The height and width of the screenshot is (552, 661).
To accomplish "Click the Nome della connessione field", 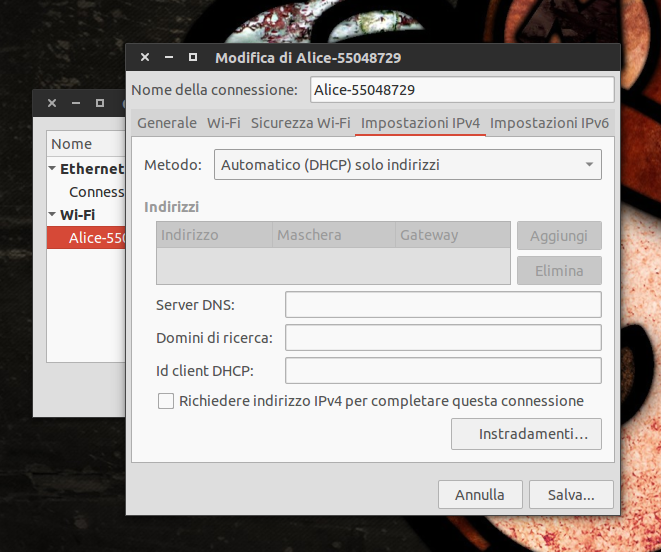I will click(462, 90).
